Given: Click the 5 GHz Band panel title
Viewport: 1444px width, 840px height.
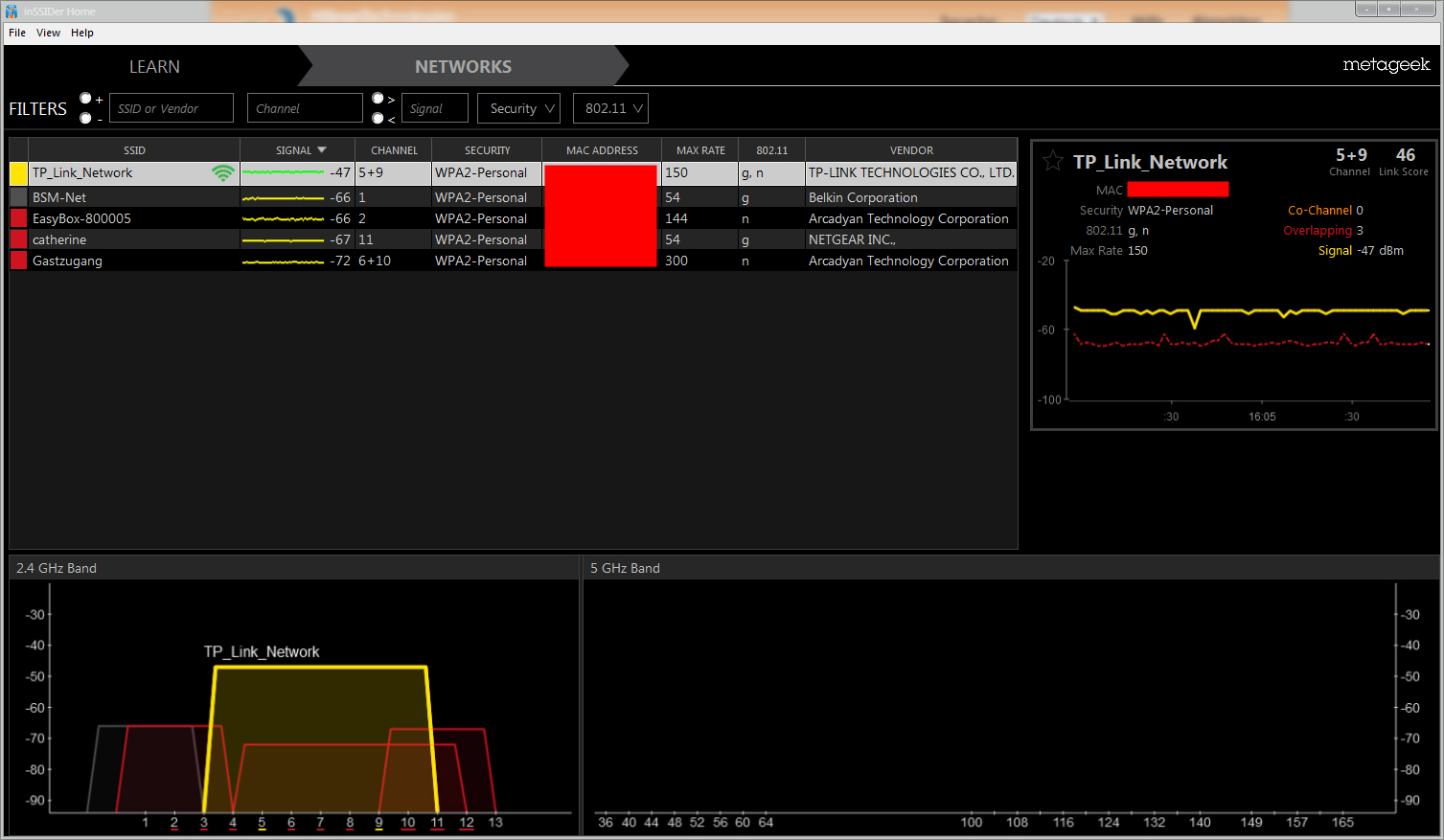Looking at the screenshot, I should [x=625, y=568].
